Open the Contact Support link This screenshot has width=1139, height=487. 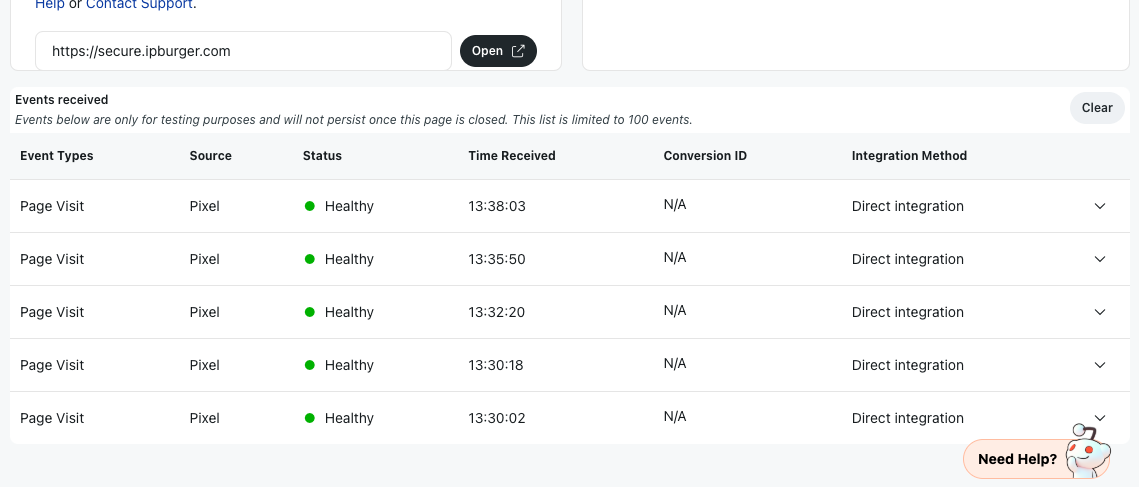(139, 4)
